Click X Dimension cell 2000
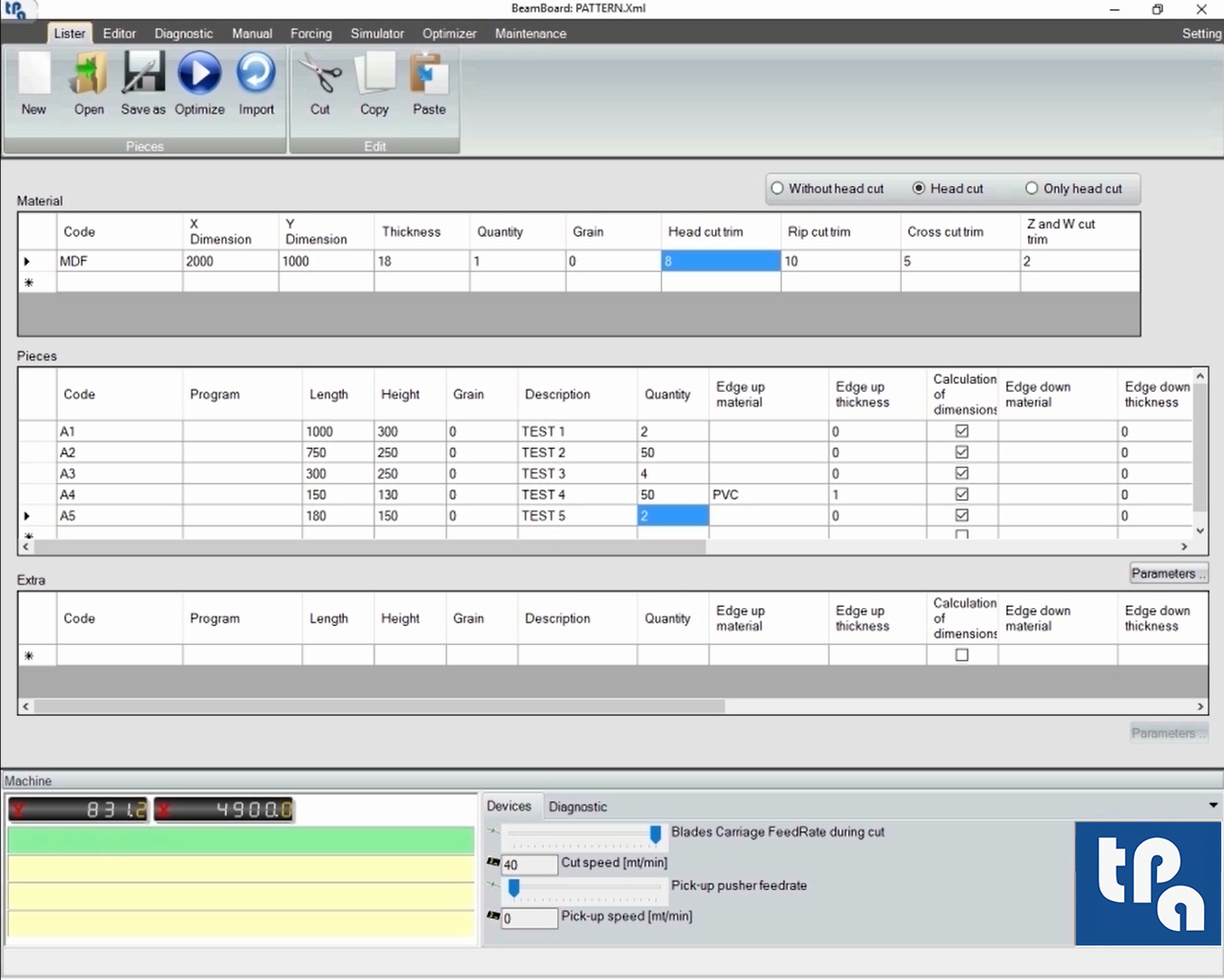1224x980 pixels. pos(230,261)
